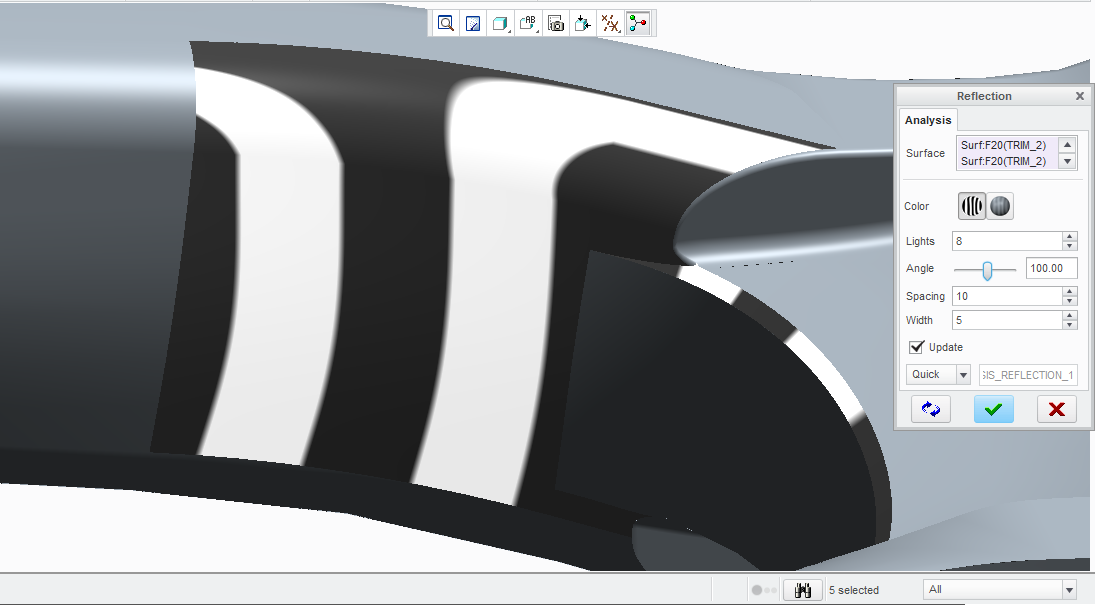This screenshot has height=605, width=1095.
Task: Click the saved views camera icon
Action: (x=556, y=23)
